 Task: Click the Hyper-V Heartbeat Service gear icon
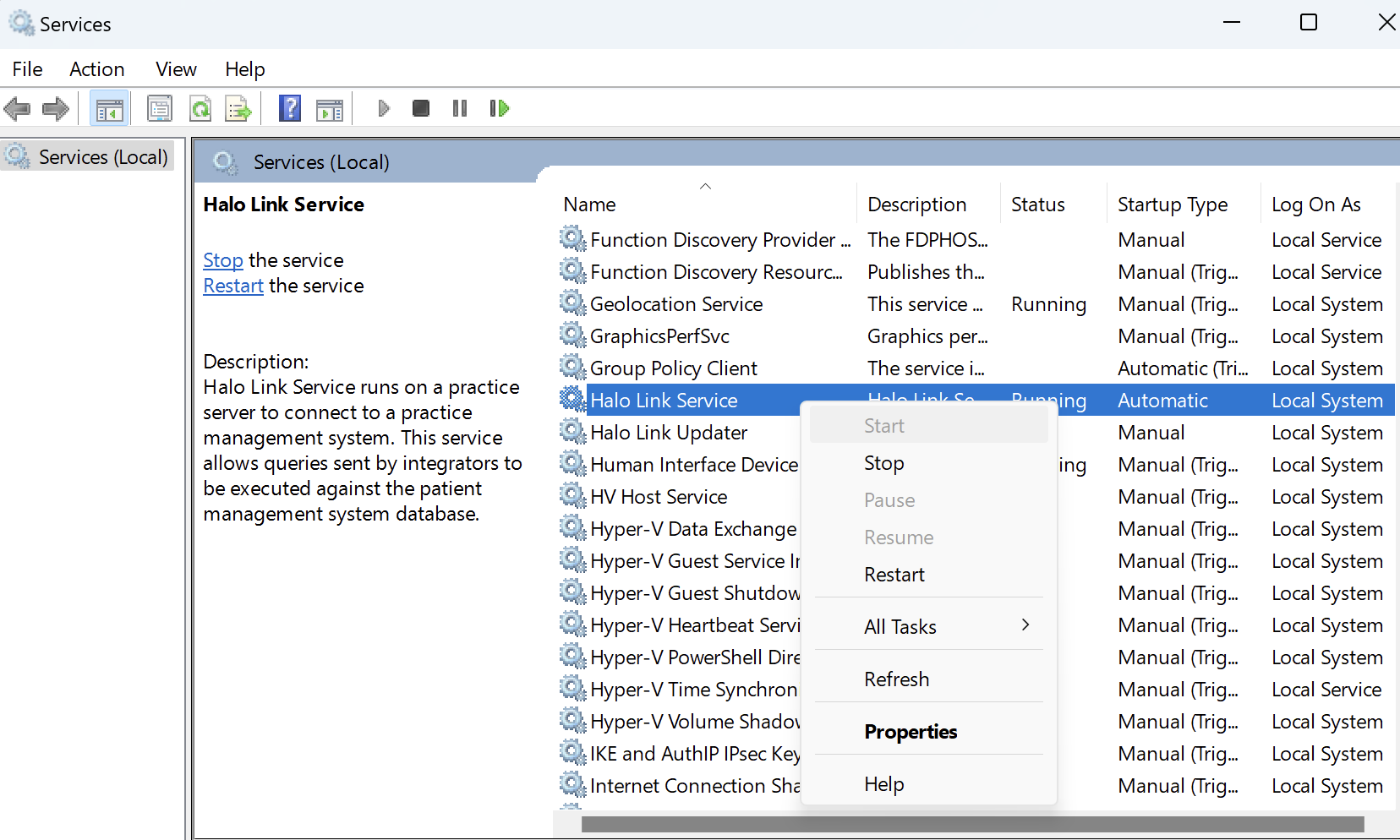click(572, 624)
